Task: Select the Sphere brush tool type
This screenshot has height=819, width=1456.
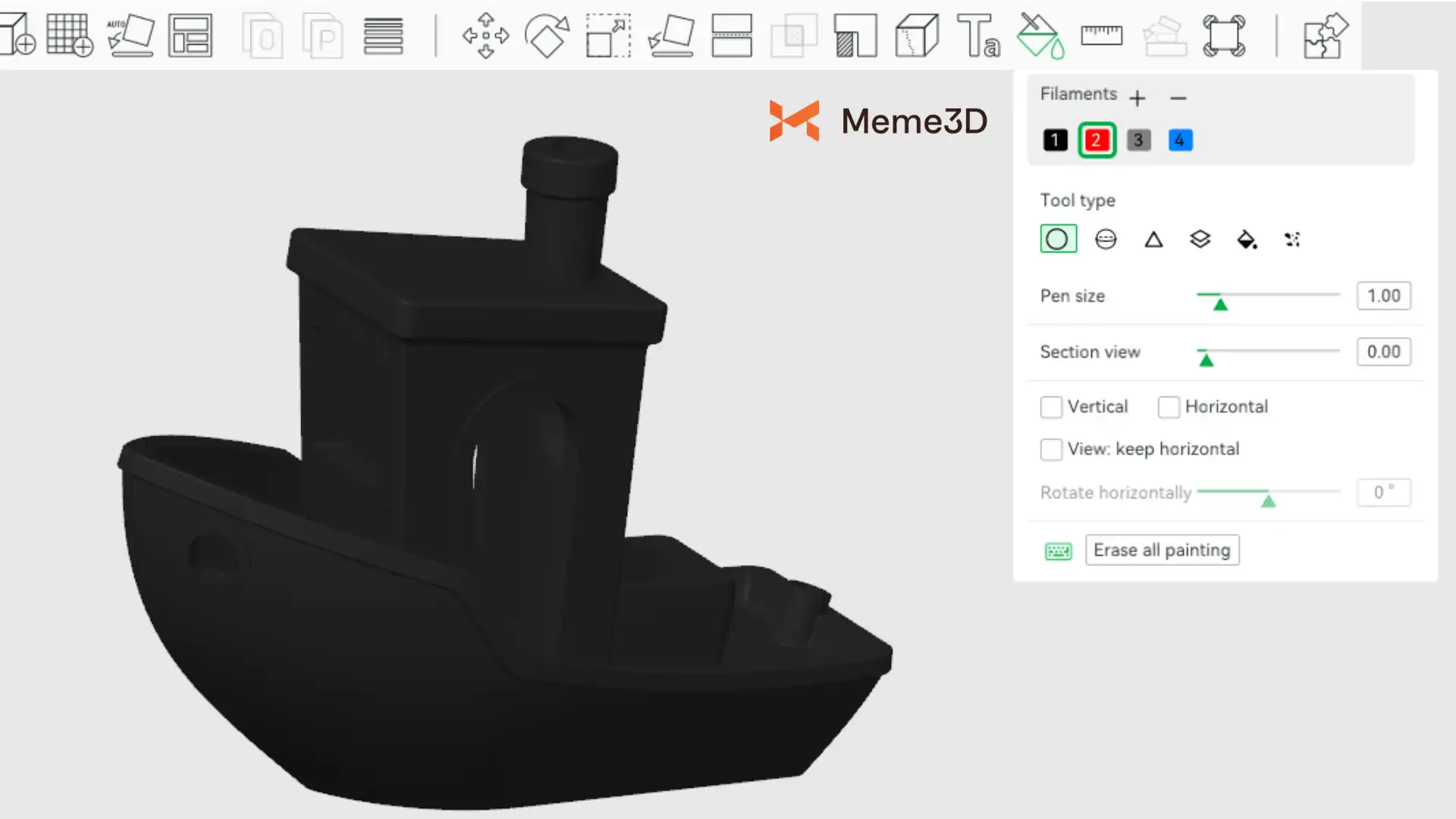Action: tap(1106, 240)
